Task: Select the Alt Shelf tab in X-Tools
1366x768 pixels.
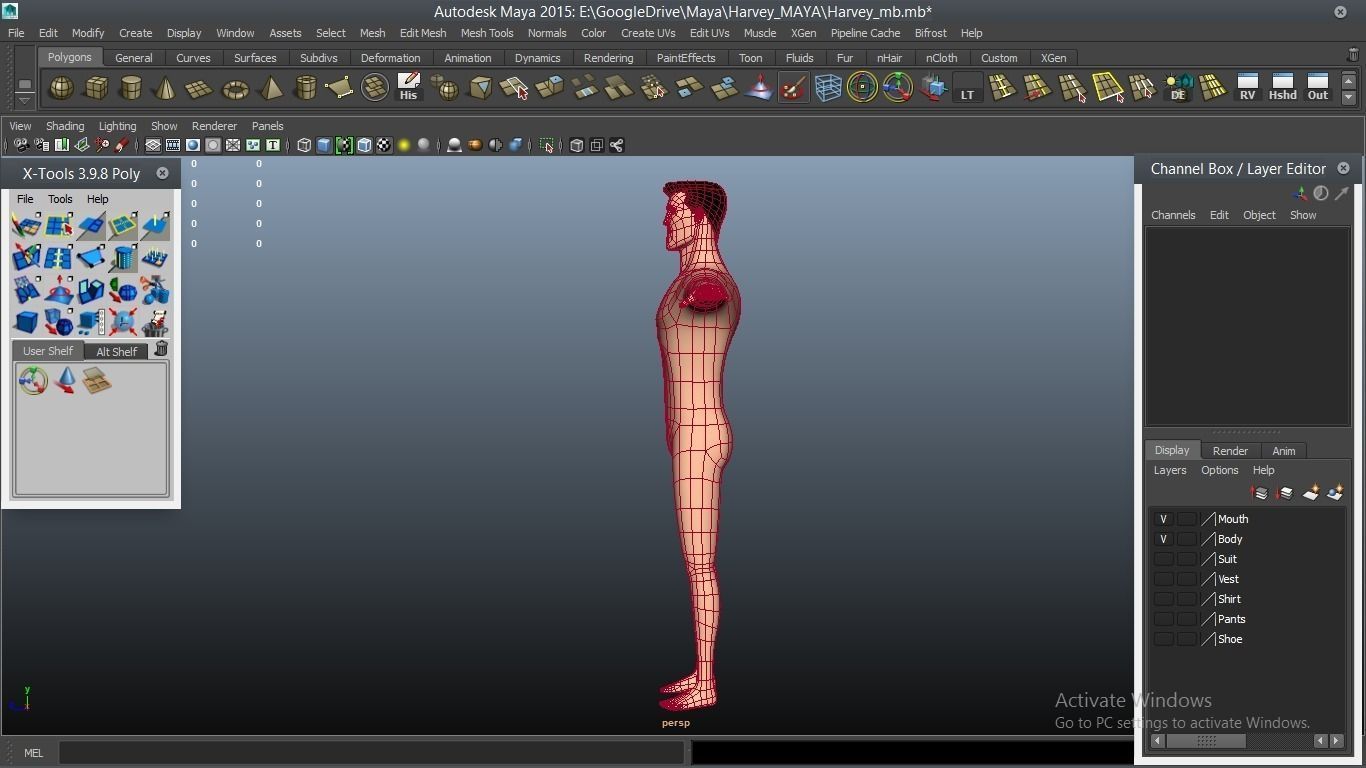Action: tap(116, 351)
